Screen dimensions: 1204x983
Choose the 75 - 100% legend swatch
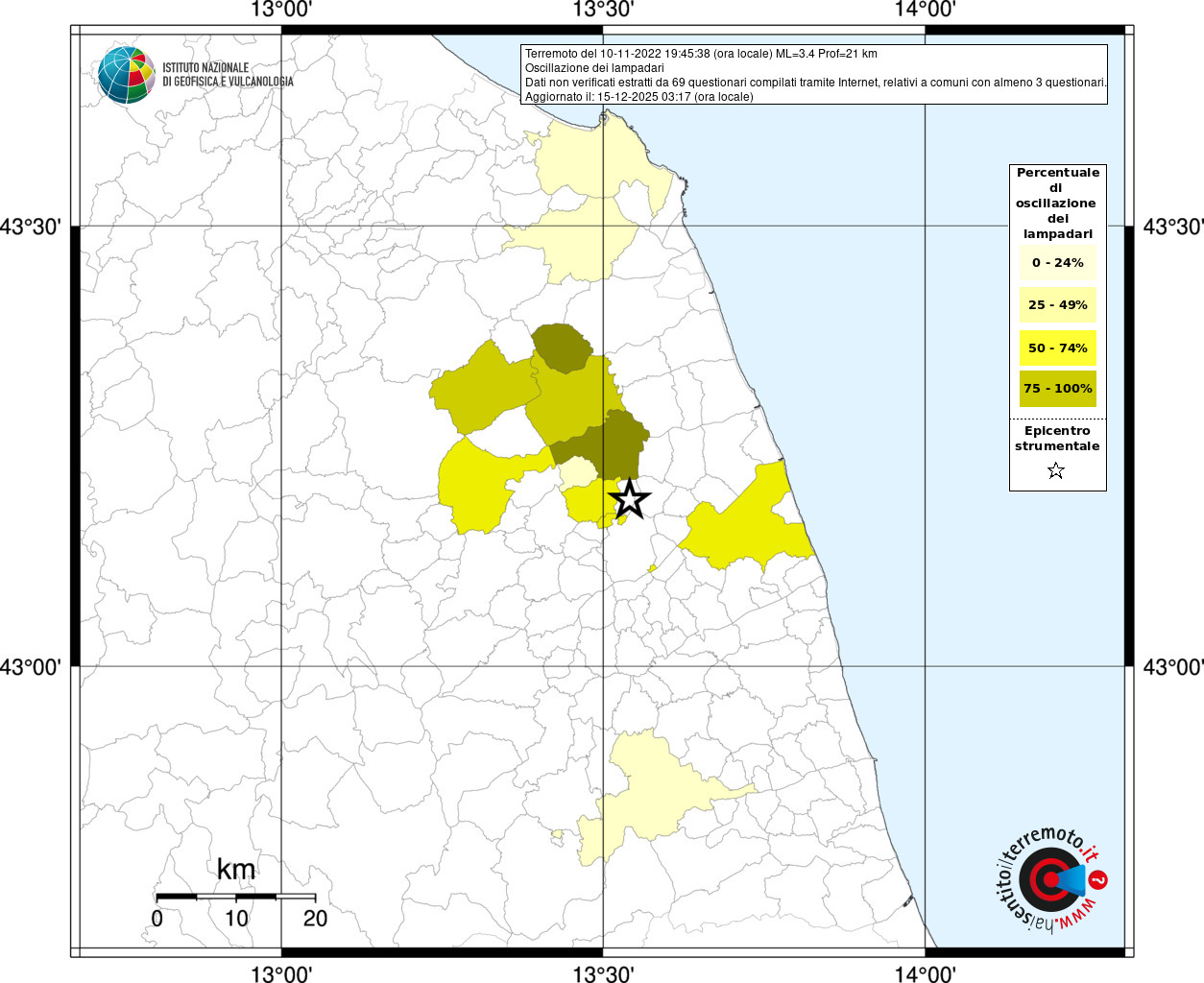point(1057,389)
